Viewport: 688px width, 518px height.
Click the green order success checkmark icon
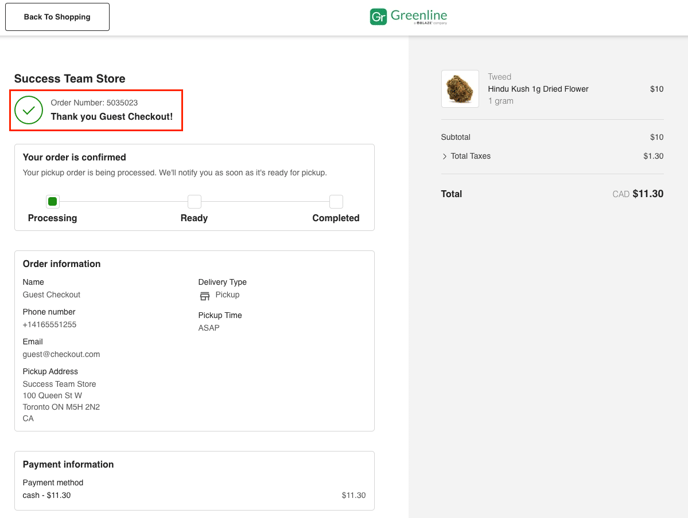pos(29,110)
